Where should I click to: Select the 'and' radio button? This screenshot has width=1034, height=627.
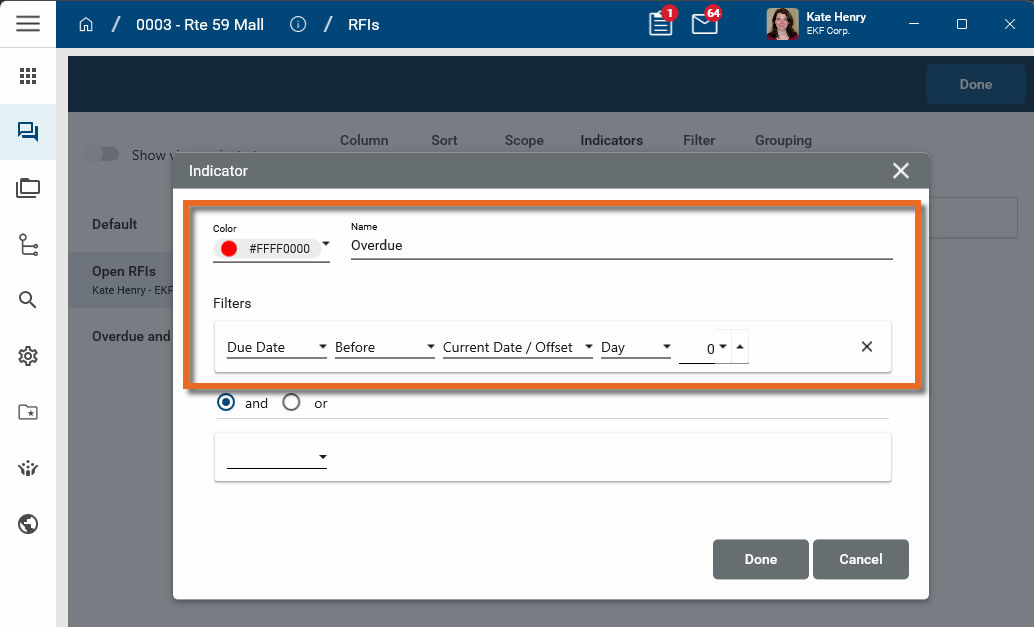(x=227, y=403)
